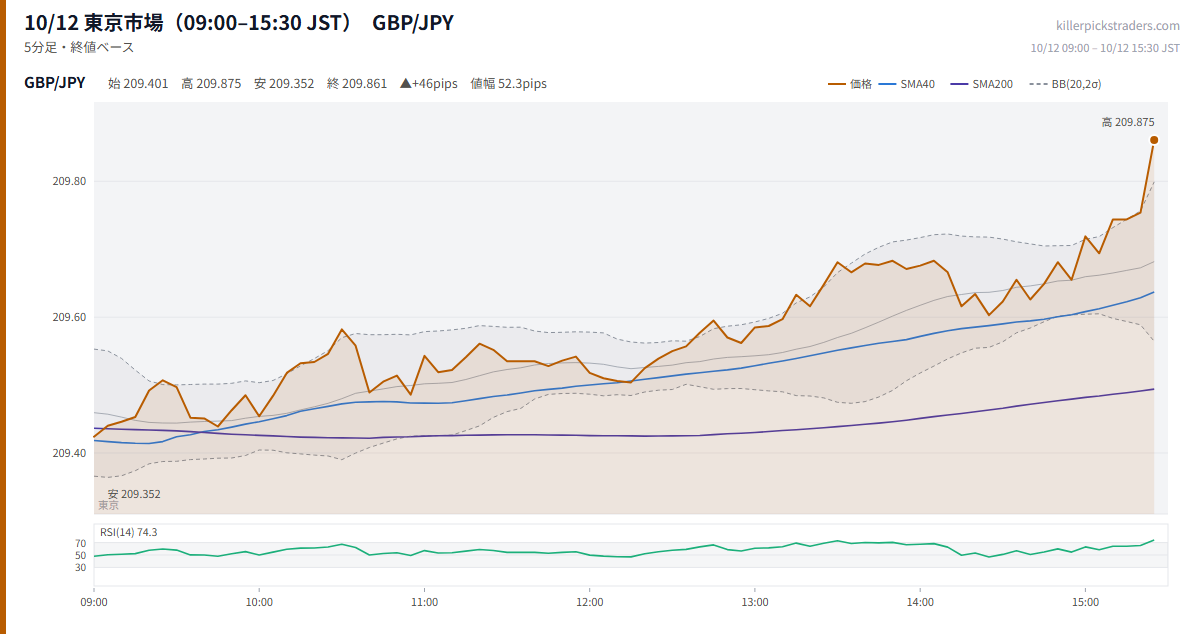Open killerpickstraders.com link
The height and width of the screenshot is (634, 1200).
[1118, 26]
